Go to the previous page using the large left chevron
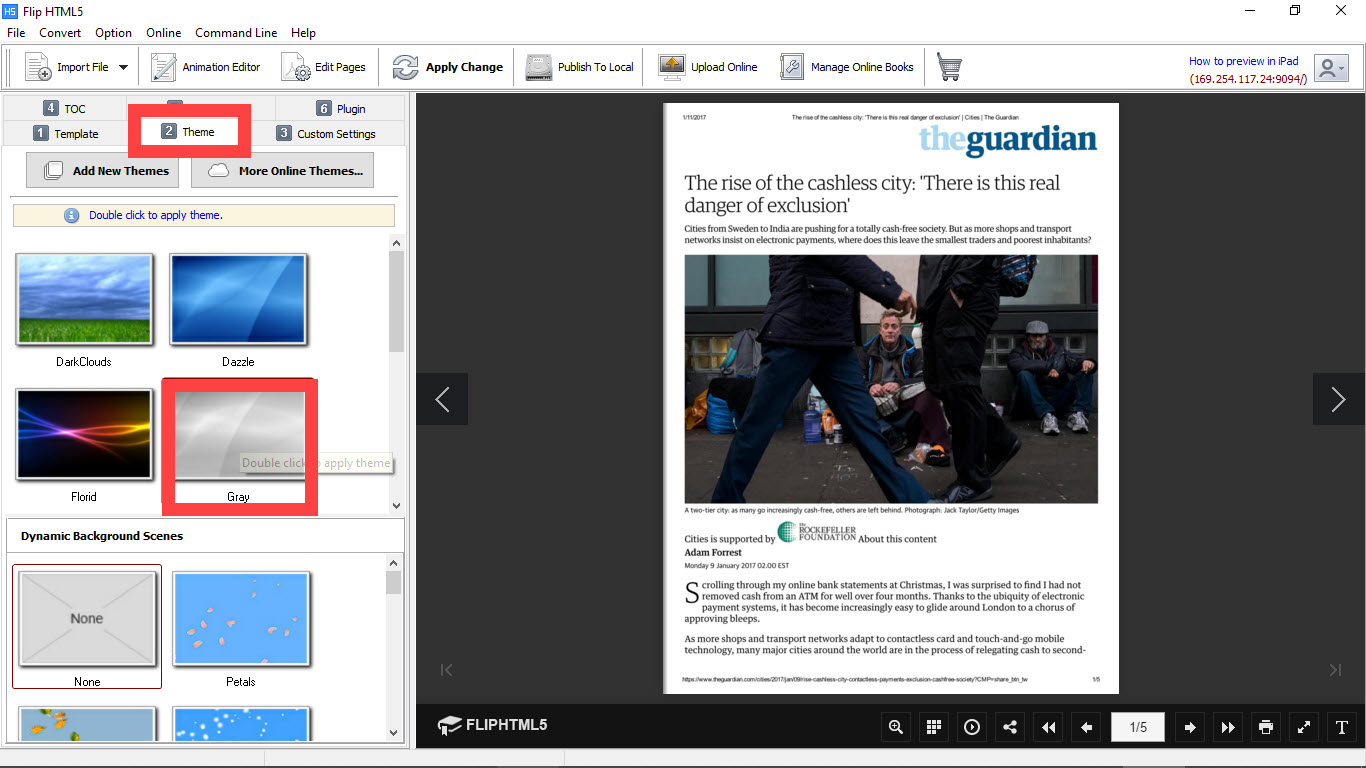 point(442,399)
